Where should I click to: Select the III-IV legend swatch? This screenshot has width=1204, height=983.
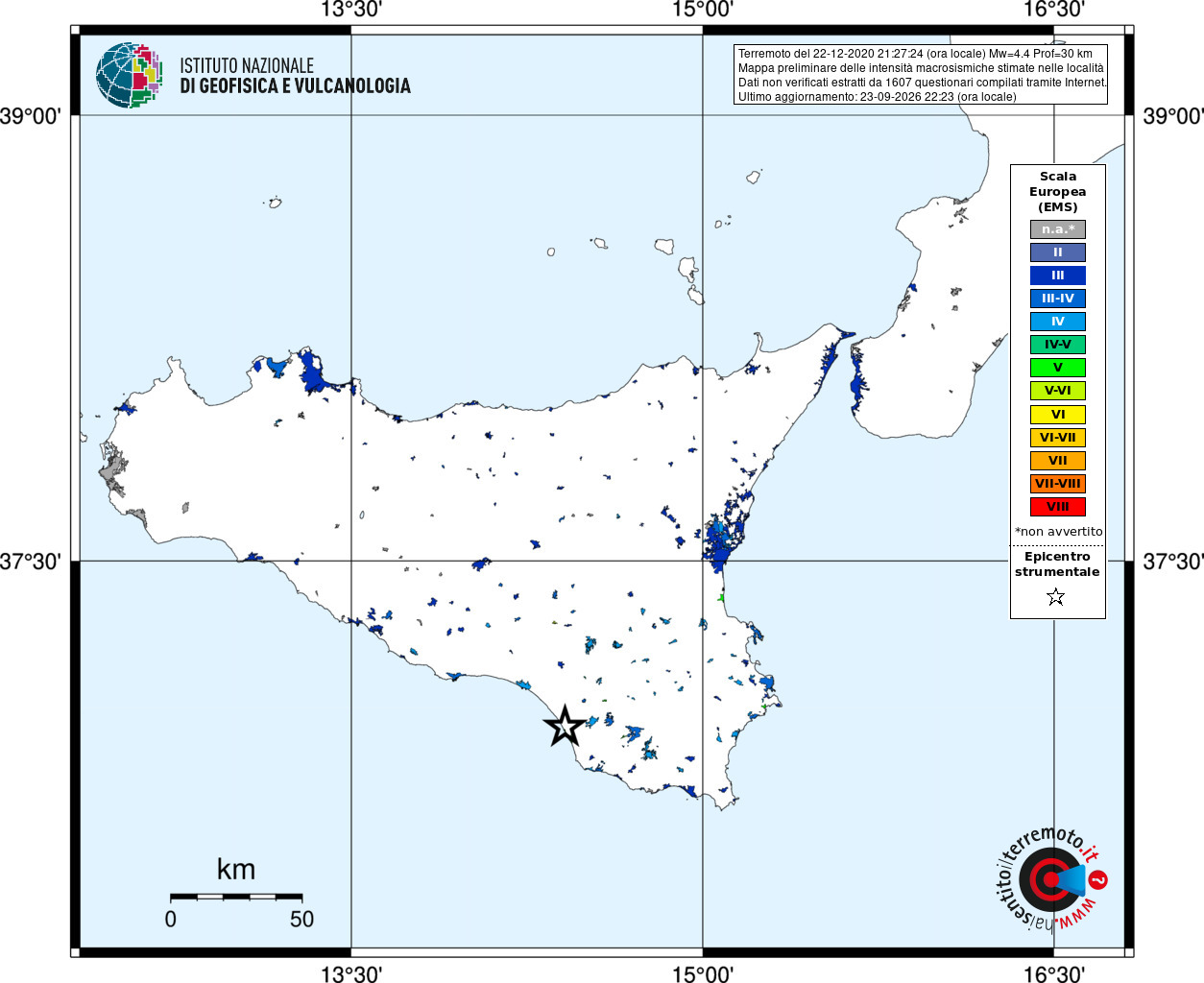coord(1058,299)
